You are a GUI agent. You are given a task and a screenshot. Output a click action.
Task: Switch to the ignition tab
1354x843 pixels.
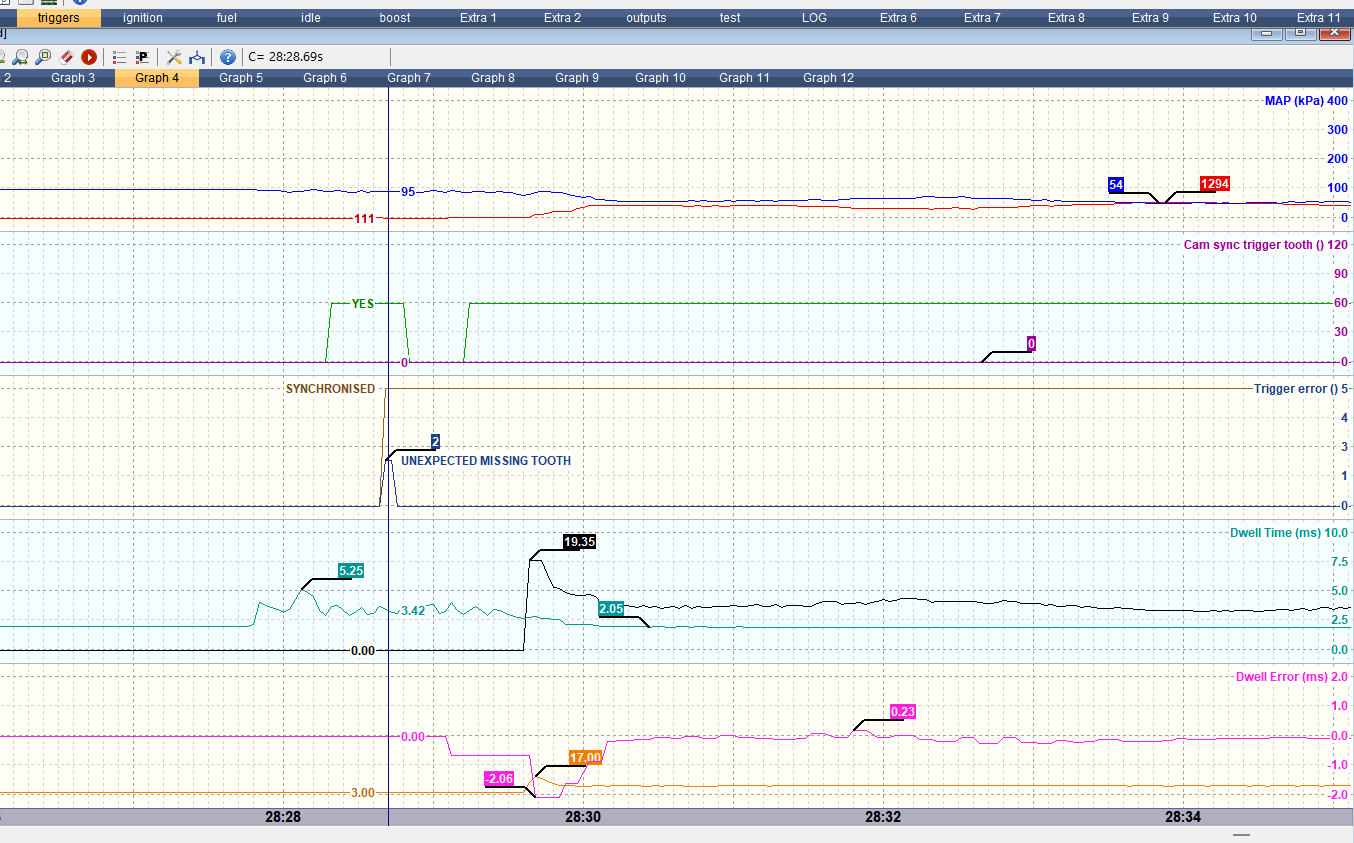pyautogui.click(x=143, y=18)
